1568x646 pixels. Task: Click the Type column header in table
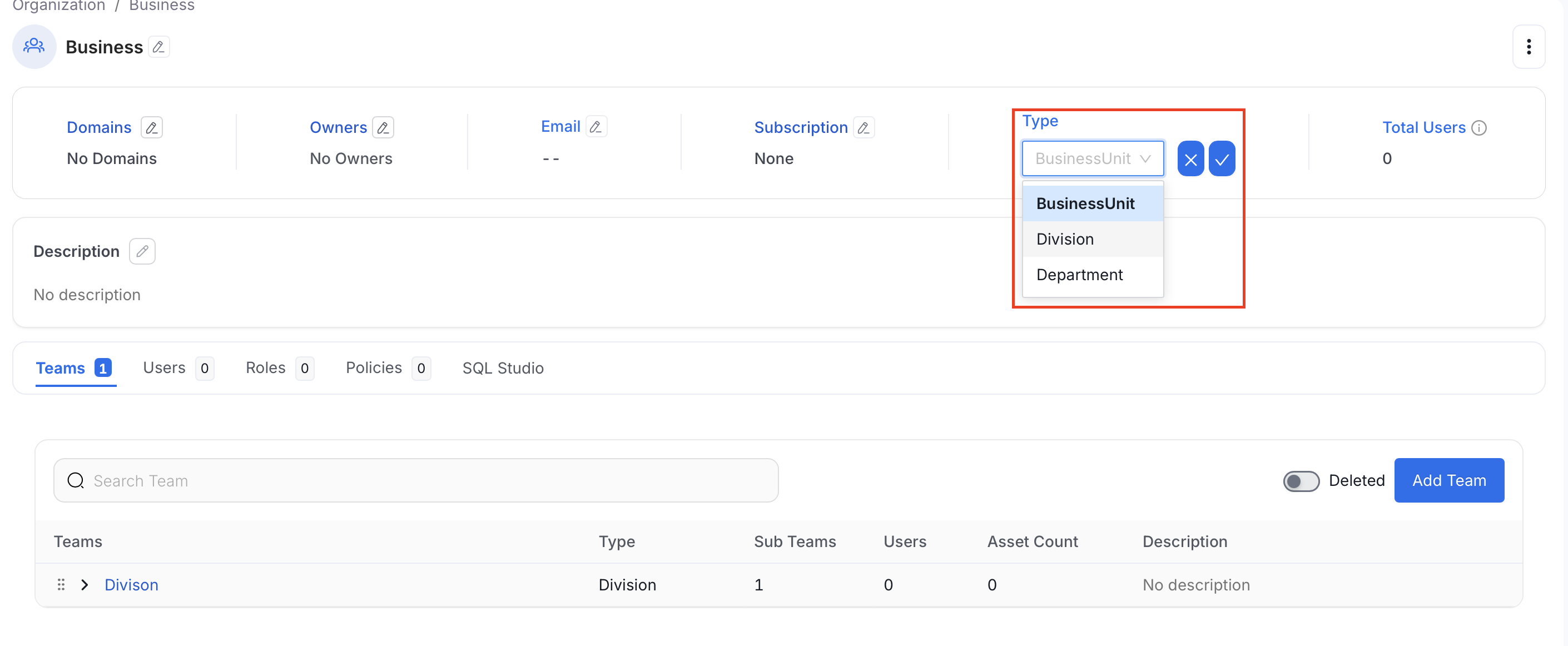pyautogui.click(x=617, y=541)
